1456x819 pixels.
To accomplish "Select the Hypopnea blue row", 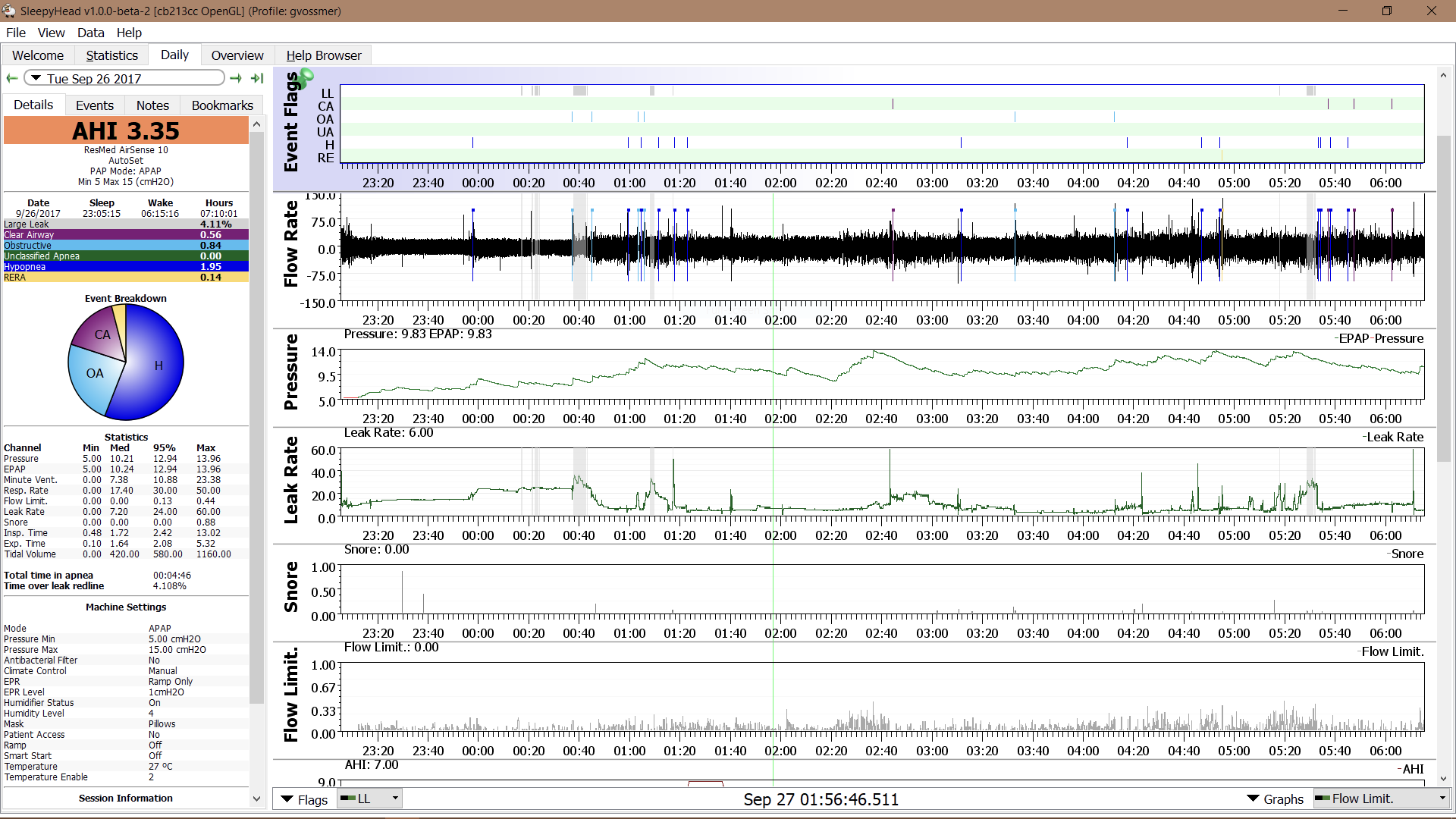I will 126,267.
